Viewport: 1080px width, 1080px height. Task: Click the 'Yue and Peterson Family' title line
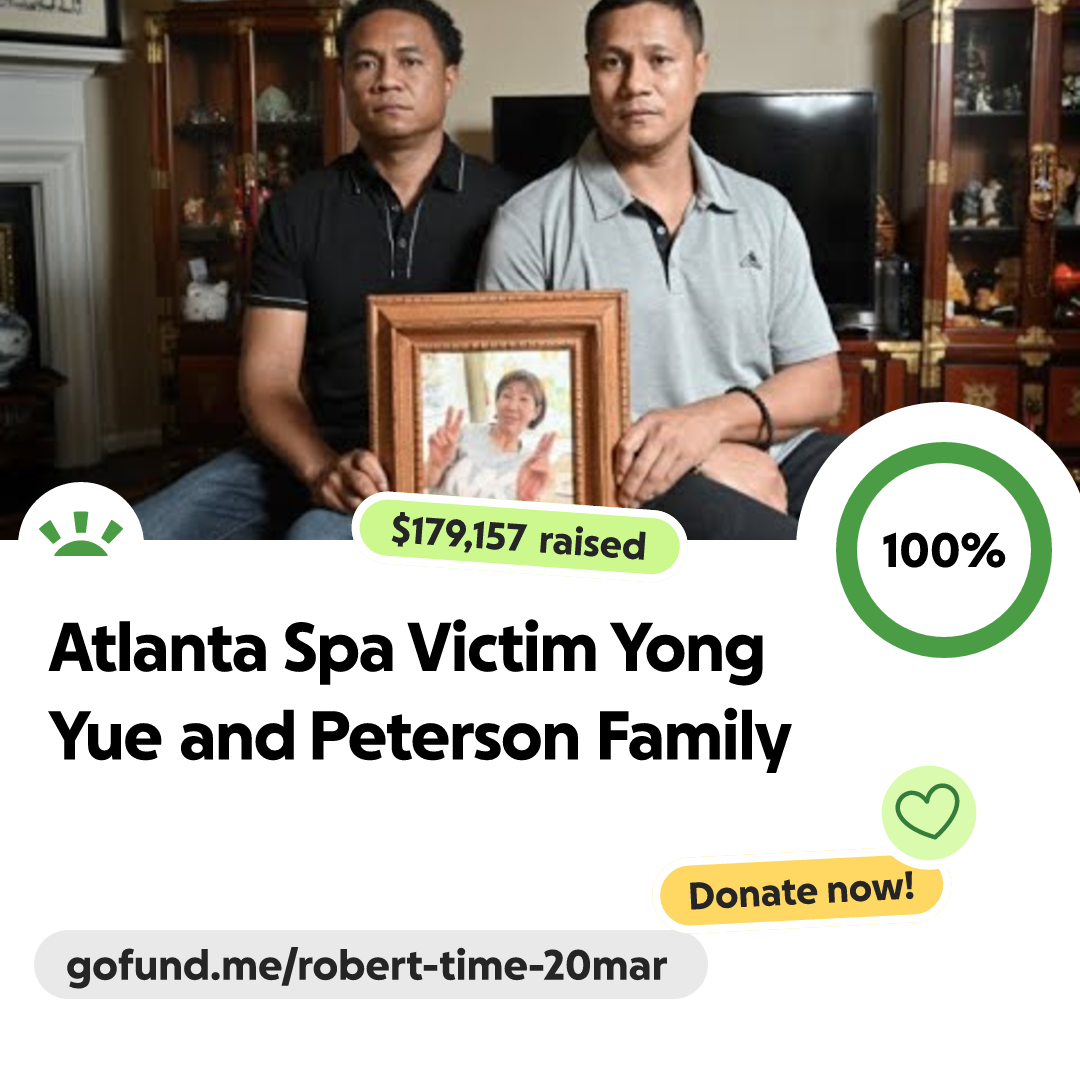coord(419,738)
